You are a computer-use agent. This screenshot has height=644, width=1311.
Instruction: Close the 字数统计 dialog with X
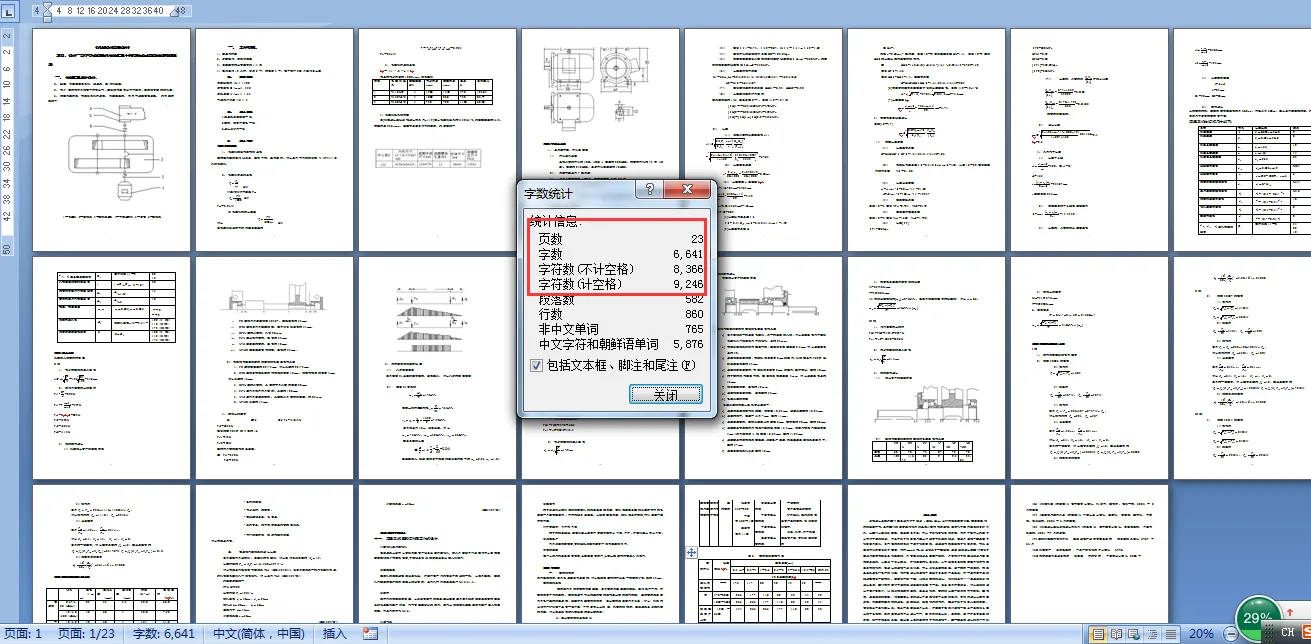[687, 190]
